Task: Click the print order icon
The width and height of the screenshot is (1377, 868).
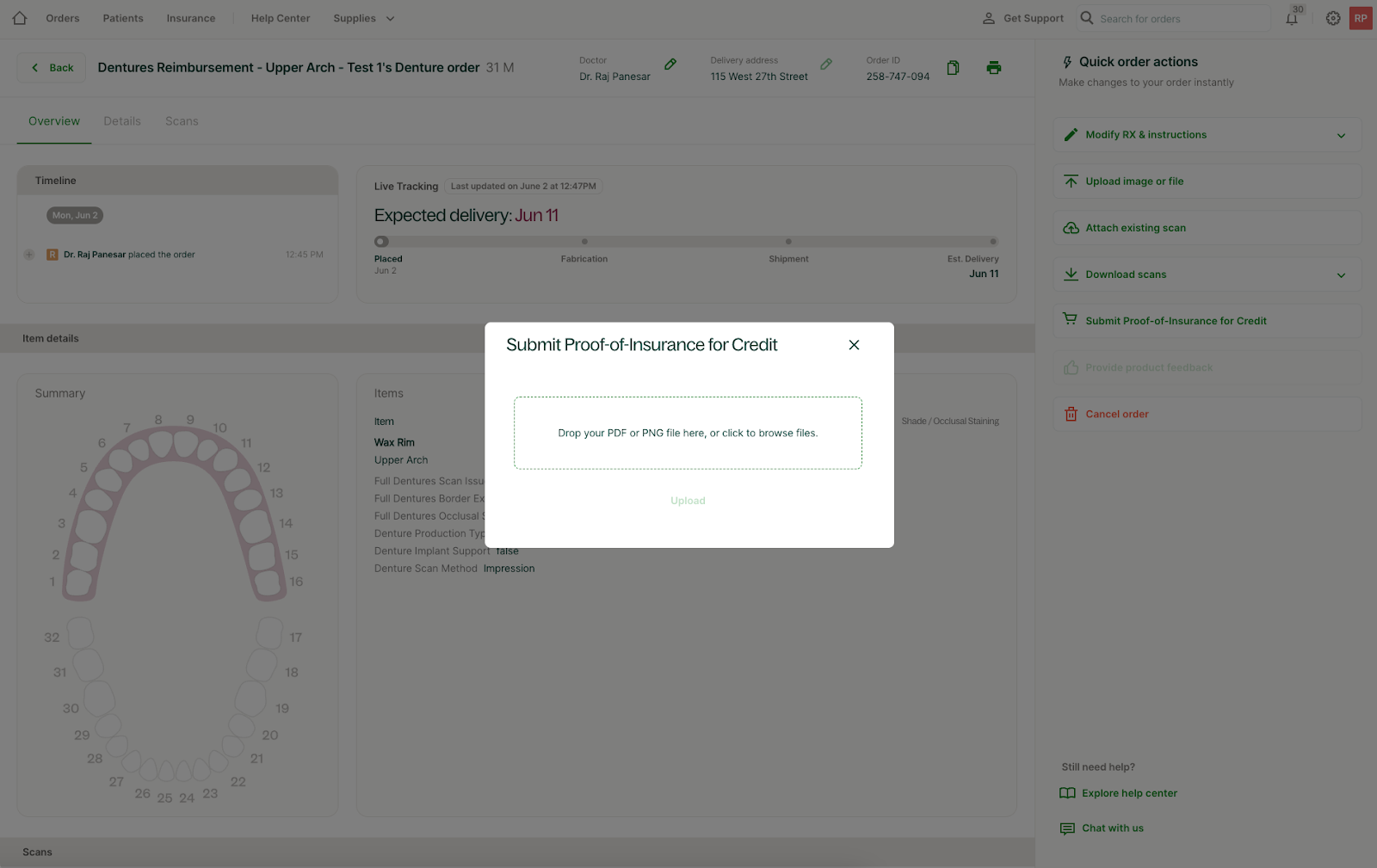Action: click(x=993, y=68)
